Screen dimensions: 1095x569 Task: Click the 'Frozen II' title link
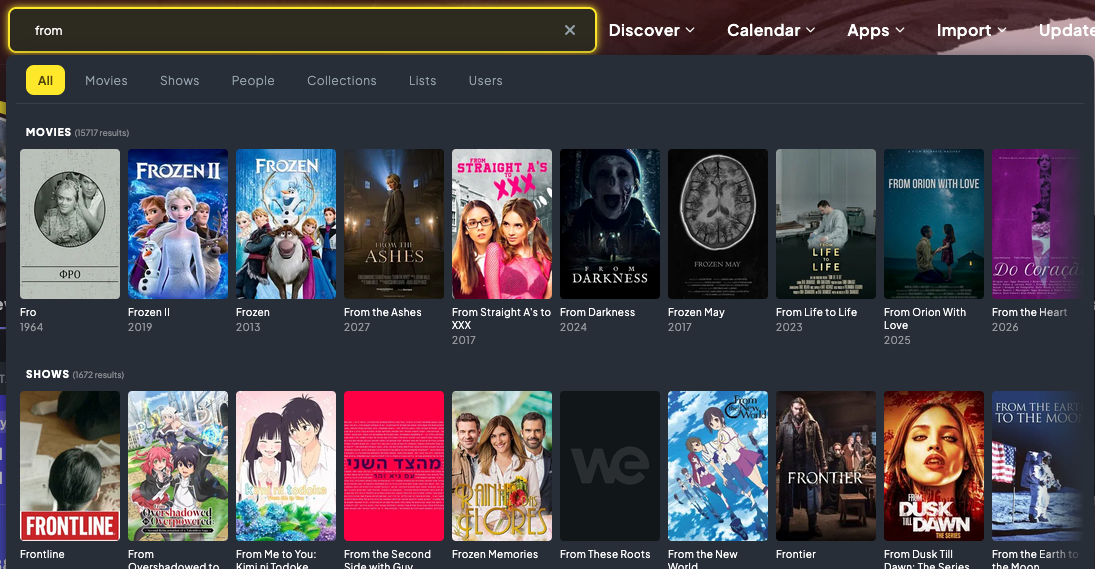click(149, 312)
